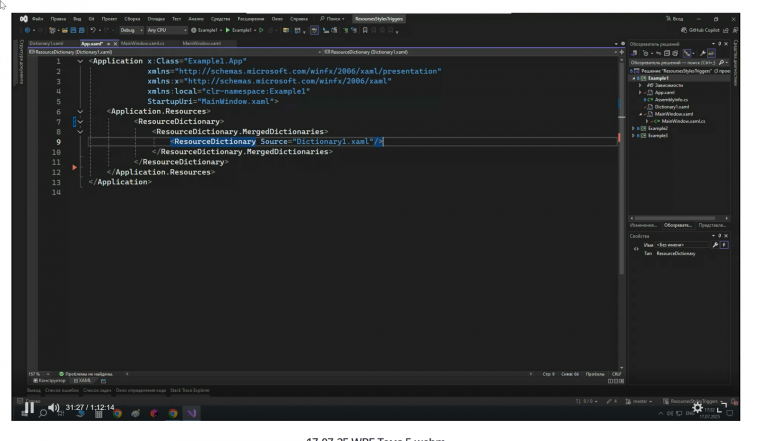Click StartupUri attribute on line 5
The height and width of the screenshot is (441, 768).
click(170, 101)
